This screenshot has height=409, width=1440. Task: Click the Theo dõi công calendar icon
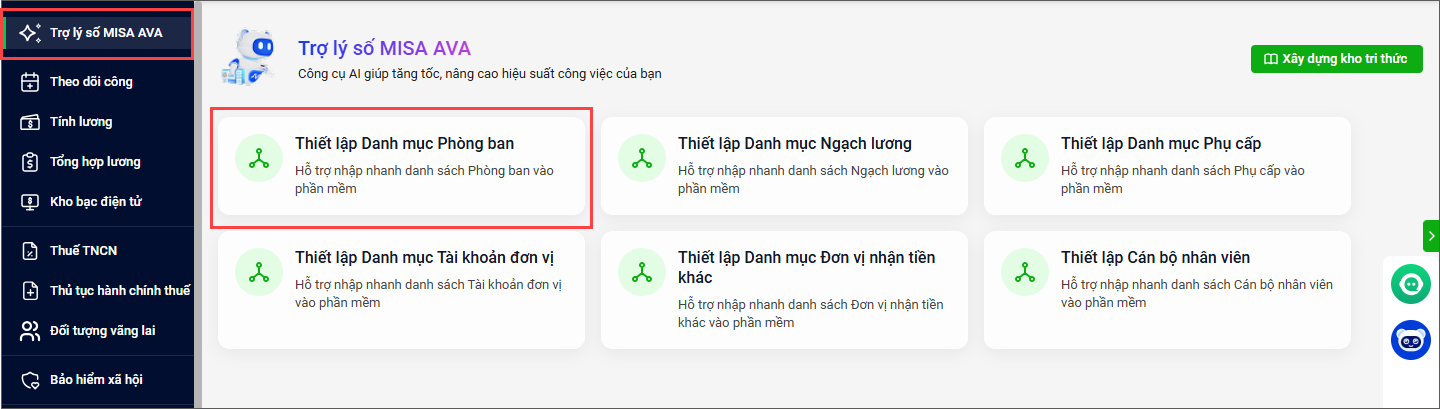click(x=30, y=82)
